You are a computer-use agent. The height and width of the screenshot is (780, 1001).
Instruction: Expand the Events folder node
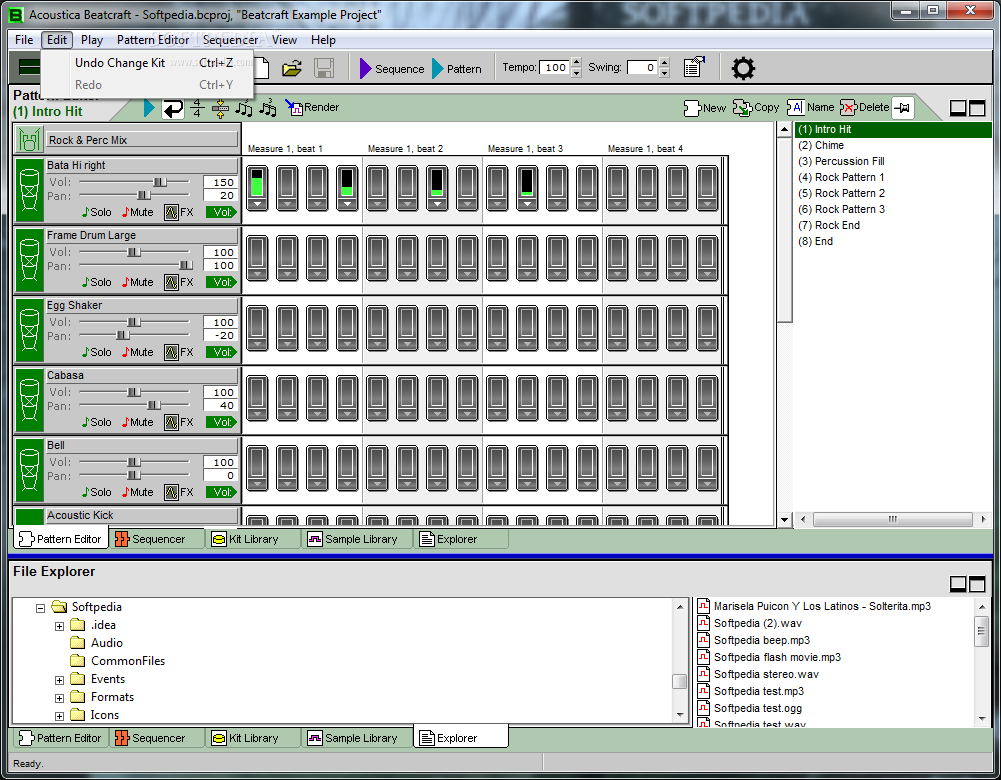59,680
